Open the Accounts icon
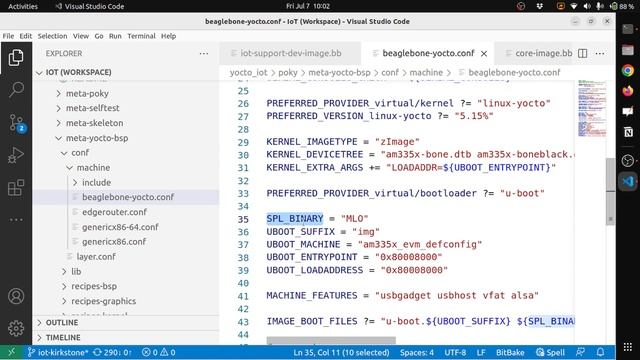 pos(16,296)
